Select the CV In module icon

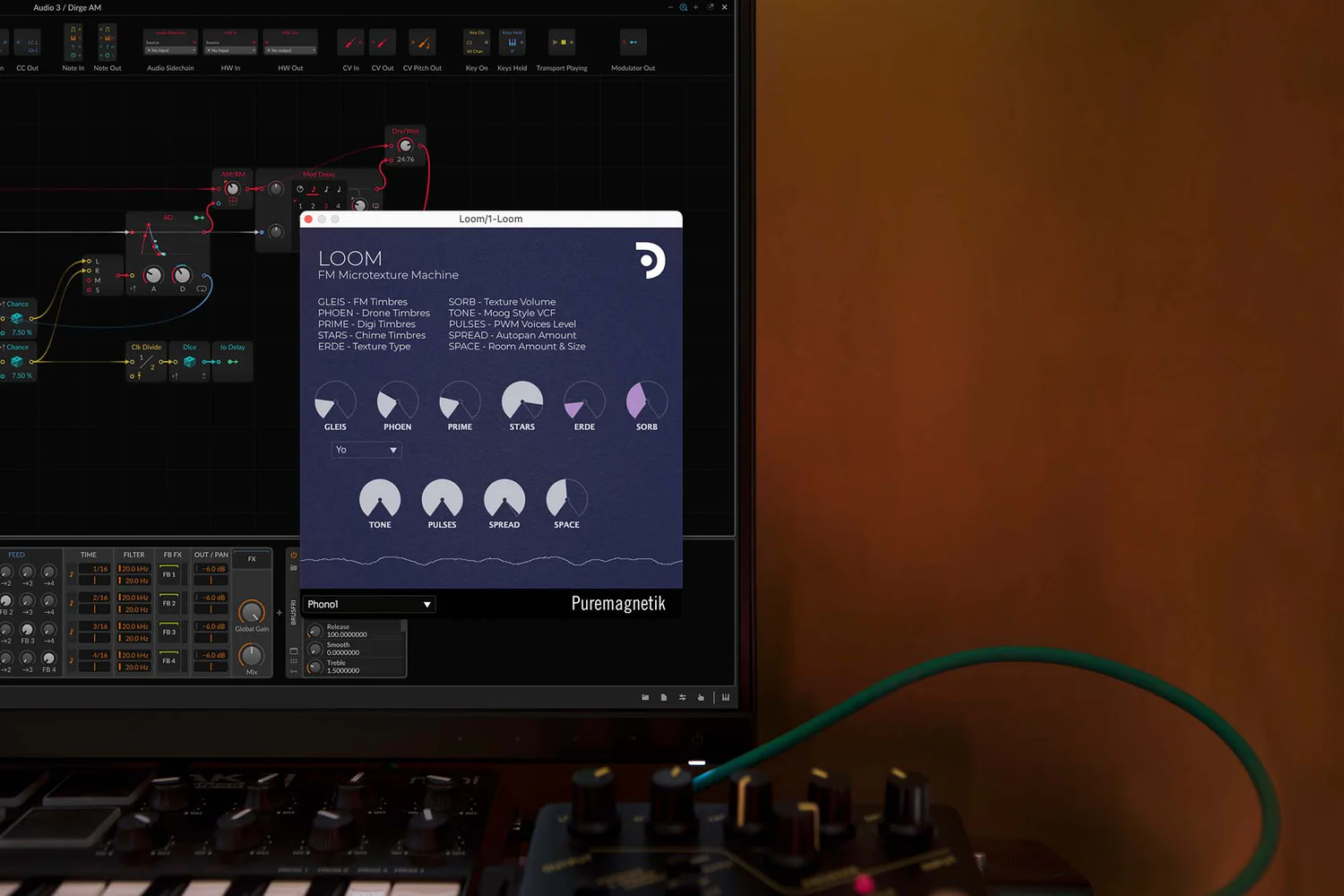point(350,42)
